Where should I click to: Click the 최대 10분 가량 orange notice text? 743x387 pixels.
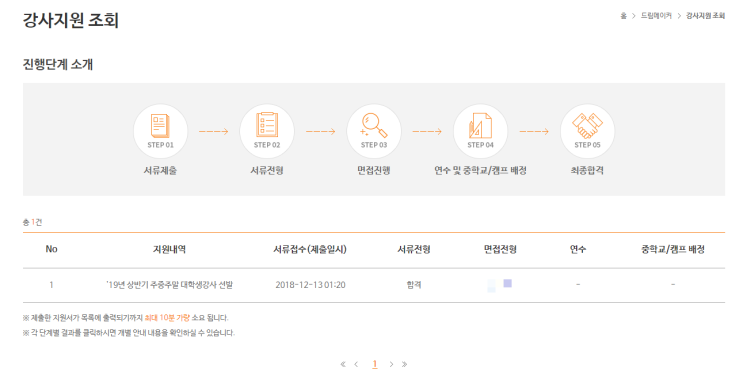point(167,318)
